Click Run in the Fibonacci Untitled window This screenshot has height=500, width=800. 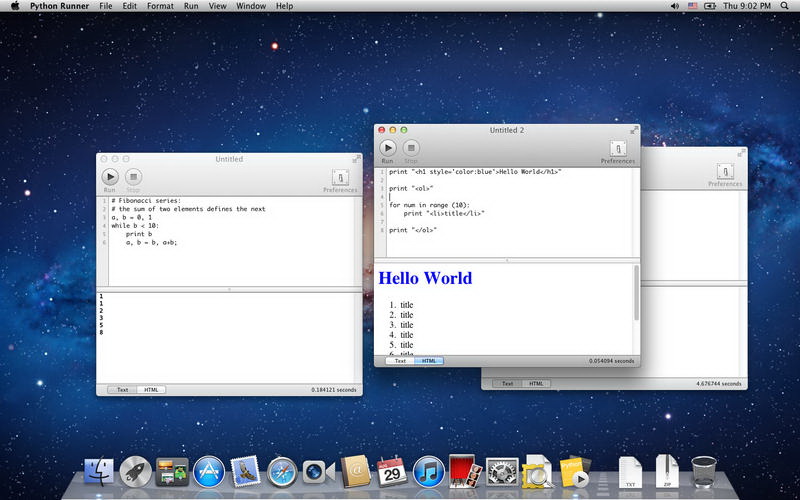pyautogui.click(x=110, y=177)
